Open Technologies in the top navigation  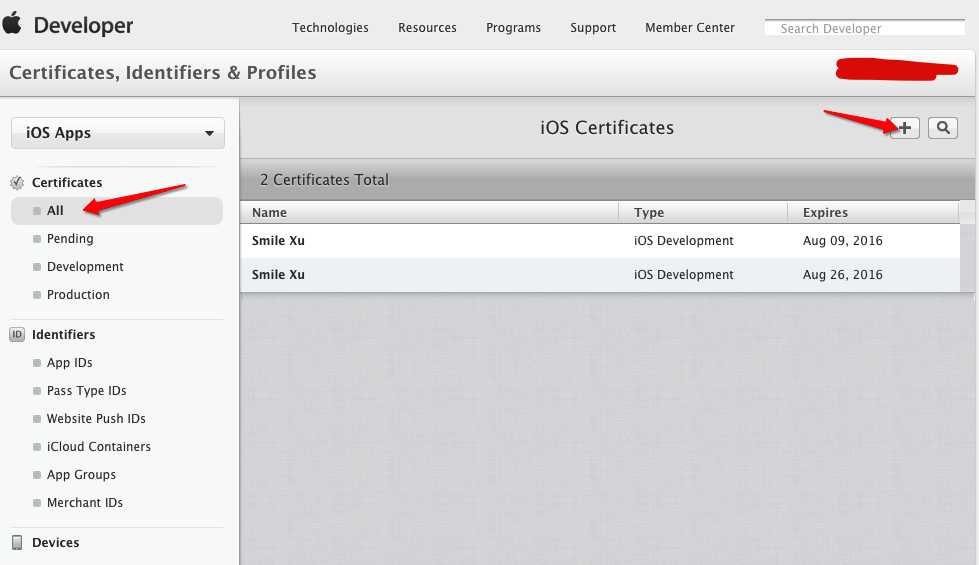[330, 28]
